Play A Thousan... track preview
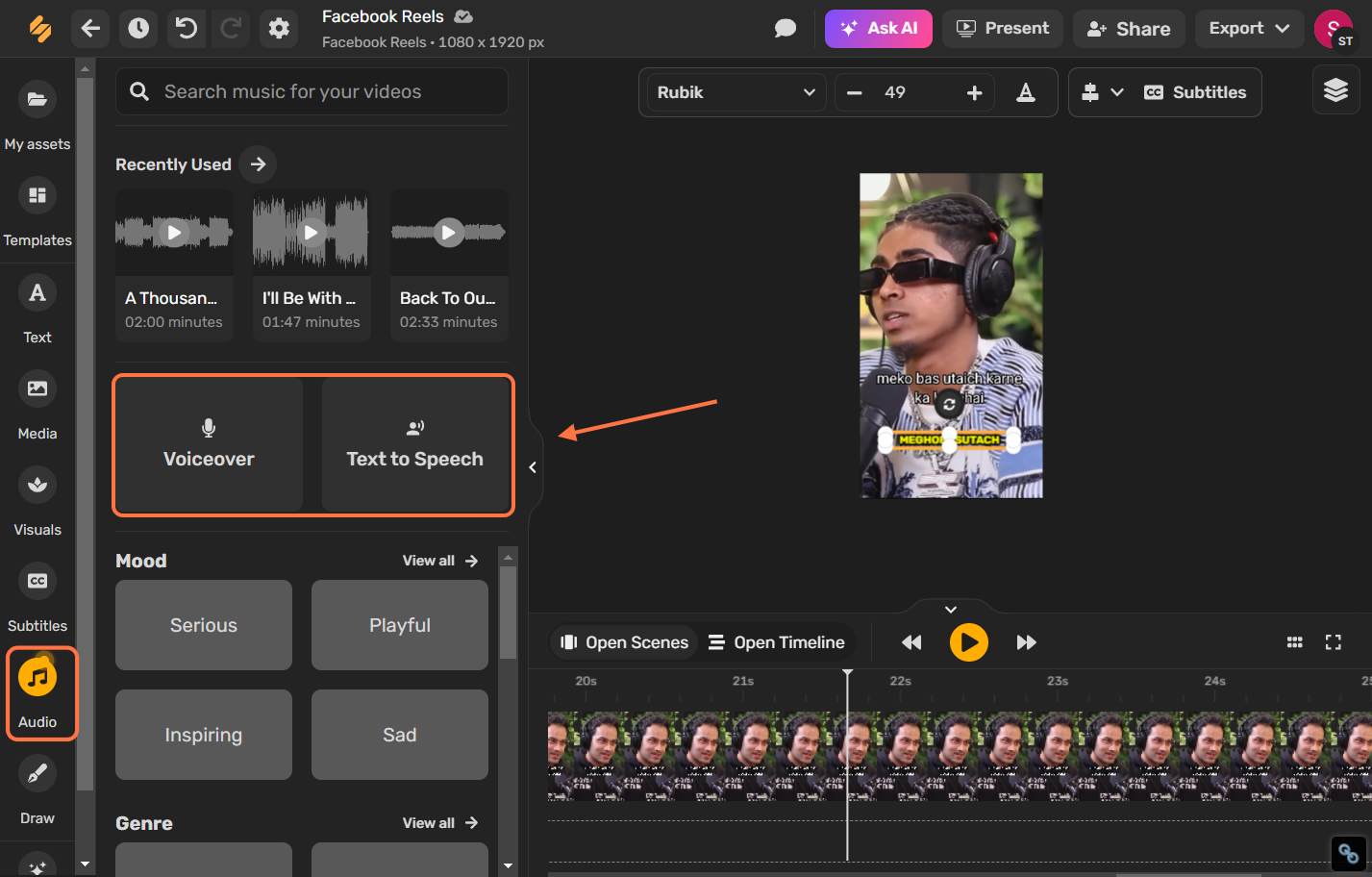The height and width of the screenshot is (877, 1372). click(174, 233)
